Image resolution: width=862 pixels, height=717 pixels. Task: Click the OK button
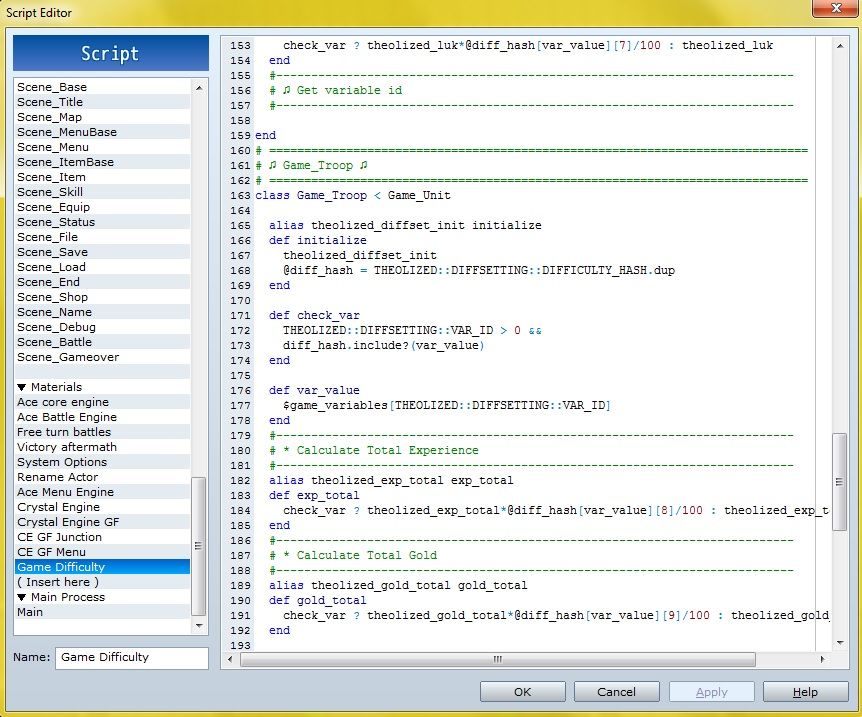522,691
